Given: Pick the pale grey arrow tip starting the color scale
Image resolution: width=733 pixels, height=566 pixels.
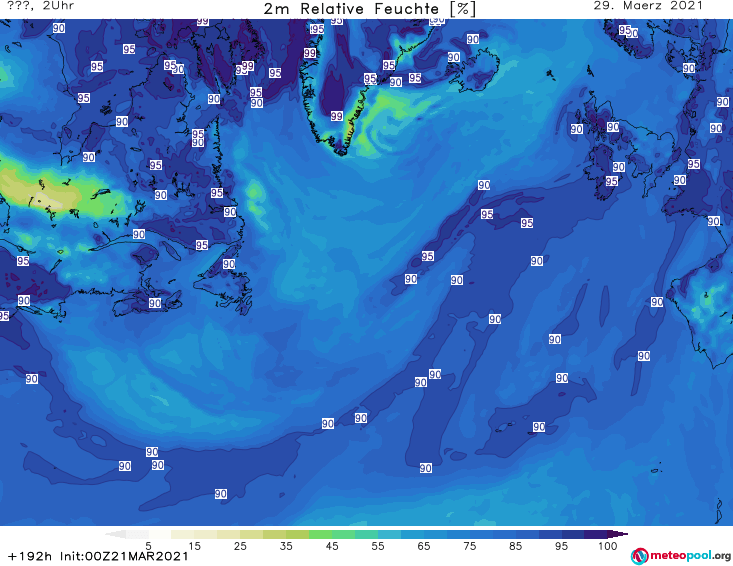Looking at the screenshot, I should pos(115,534).
